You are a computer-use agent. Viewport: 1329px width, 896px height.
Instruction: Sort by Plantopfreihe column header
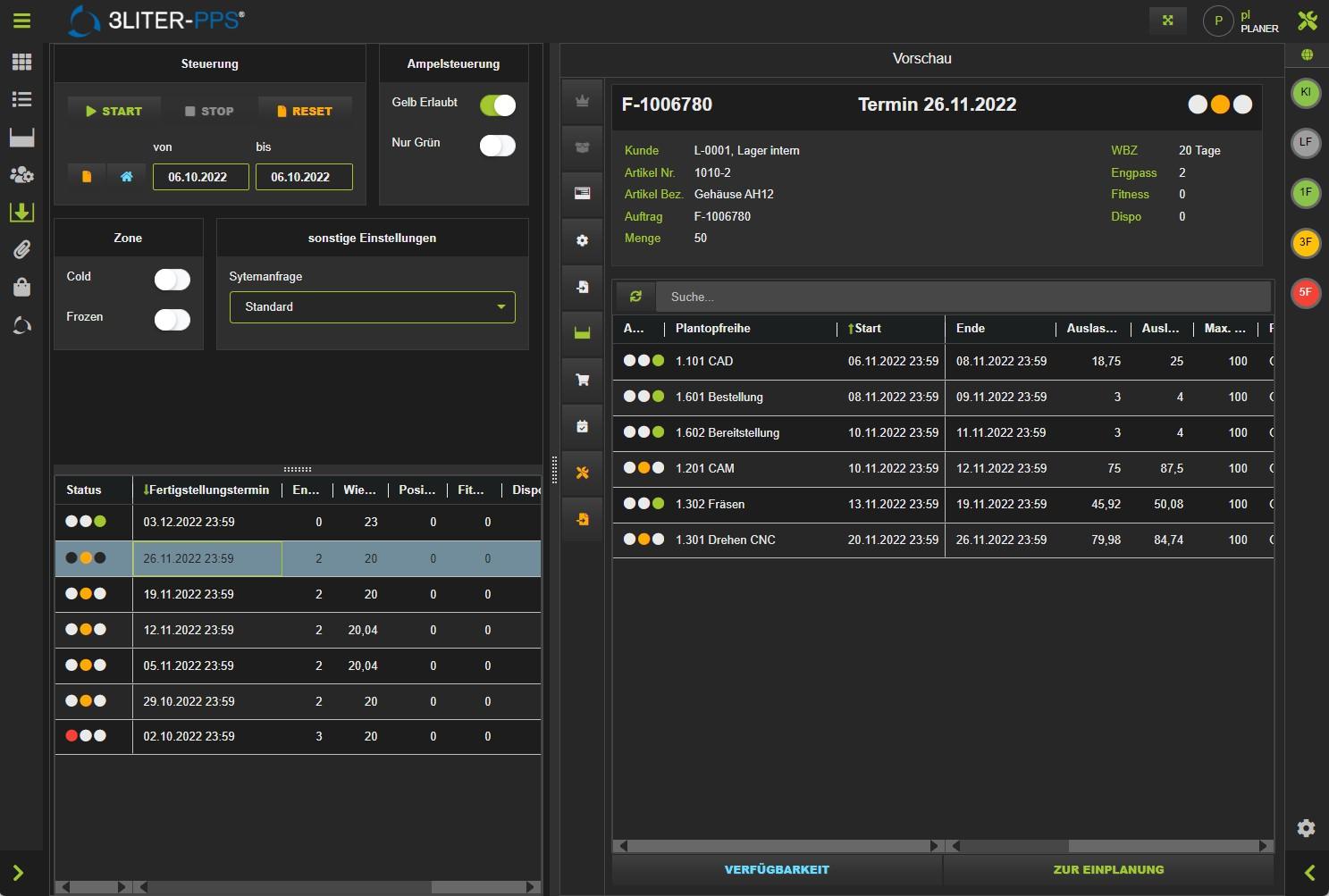(x=751, y=329)
